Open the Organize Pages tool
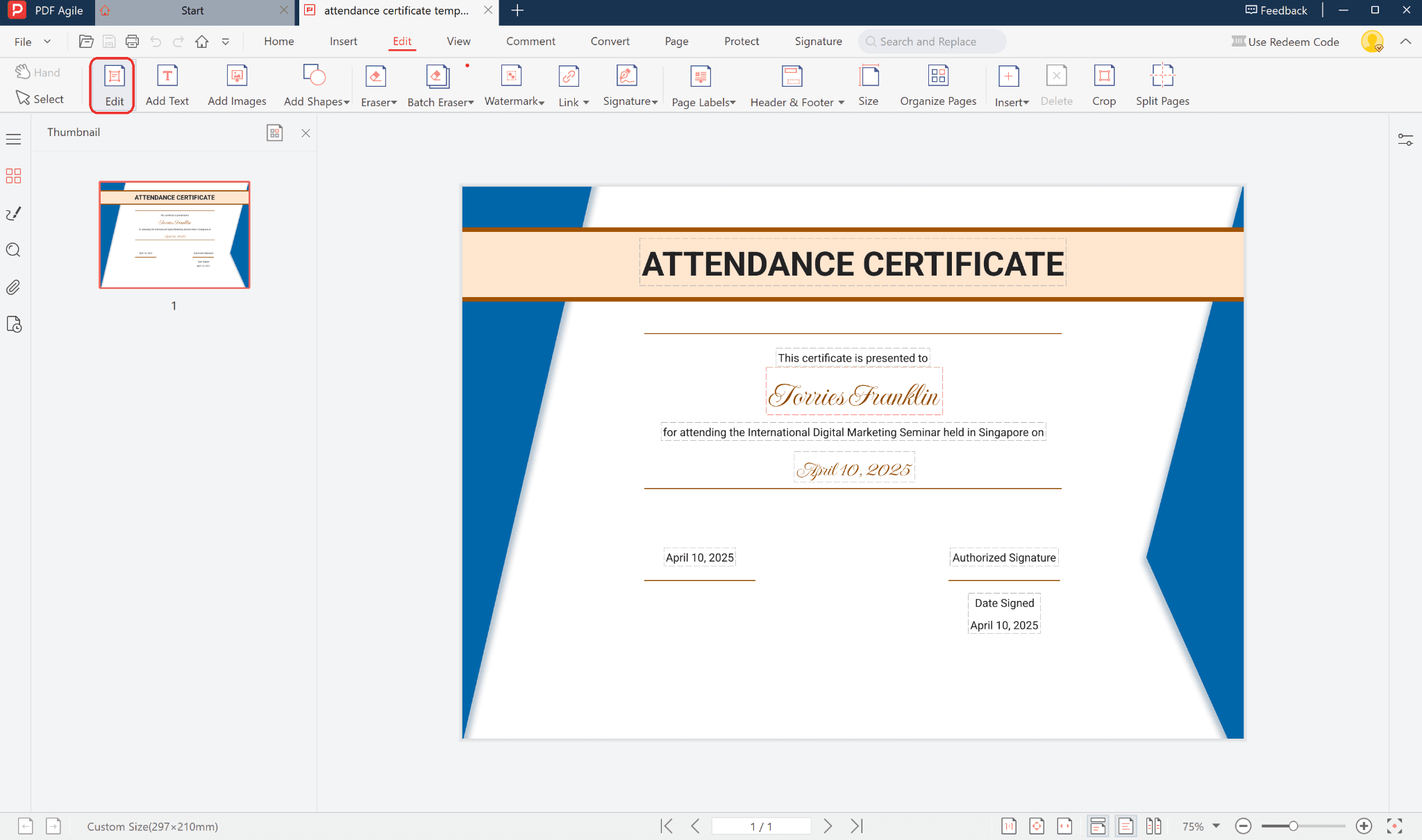 [x=938, y=83]
